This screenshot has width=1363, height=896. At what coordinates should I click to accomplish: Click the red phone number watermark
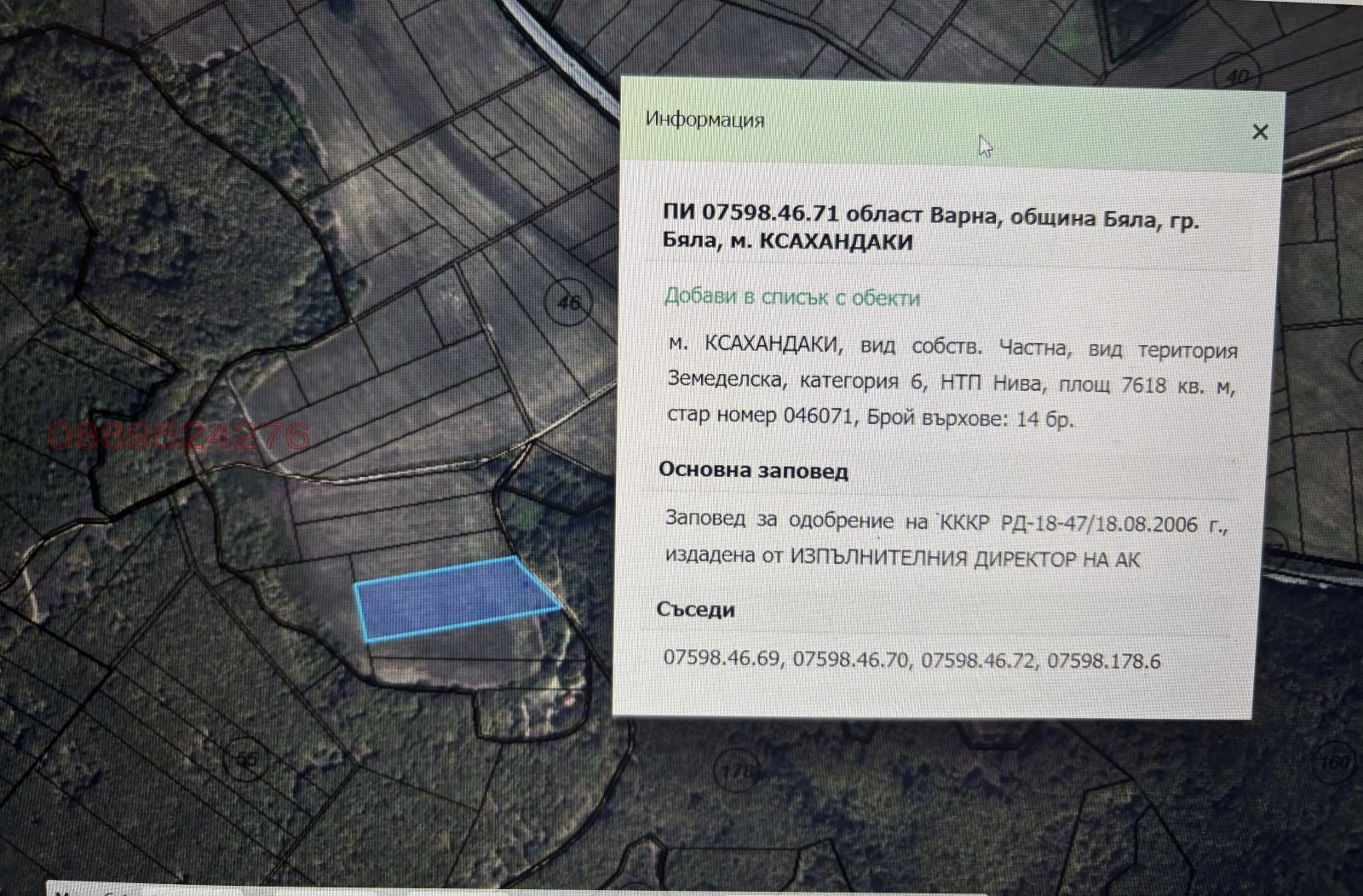[x=179, y=435]
